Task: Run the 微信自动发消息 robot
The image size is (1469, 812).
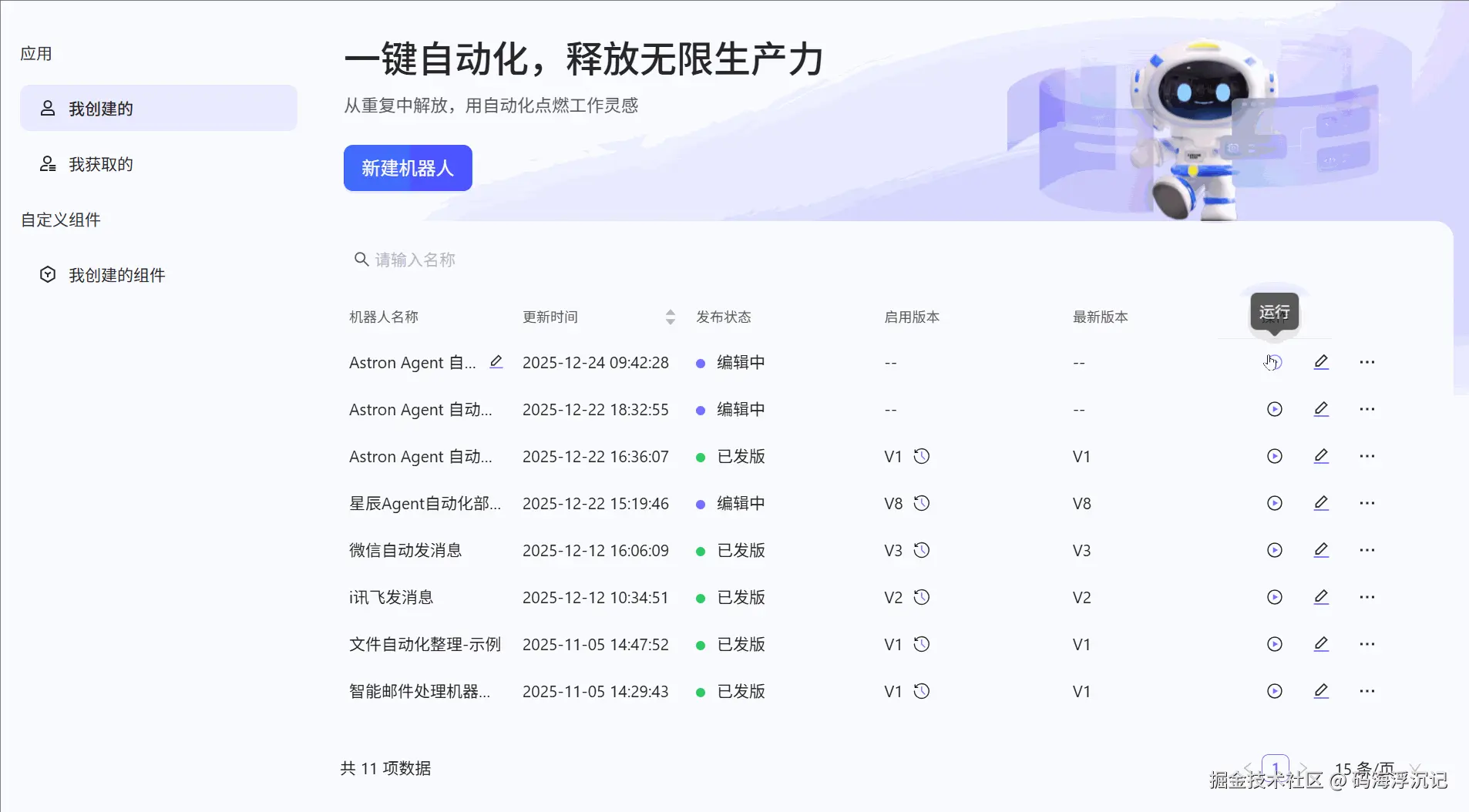Action: (x=1275, y=550)
